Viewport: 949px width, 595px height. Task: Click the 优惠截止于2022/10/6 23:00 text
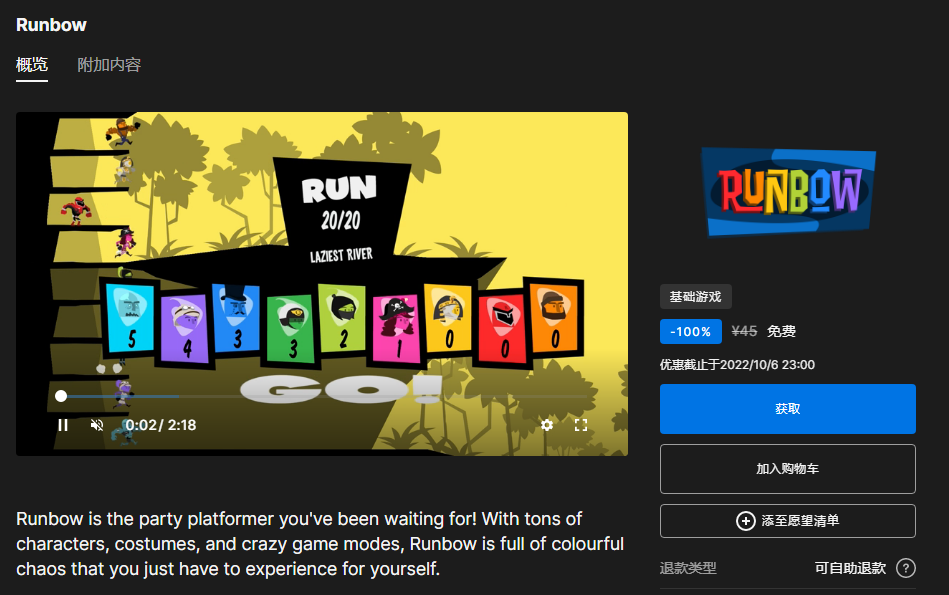[x=737, y=364]
